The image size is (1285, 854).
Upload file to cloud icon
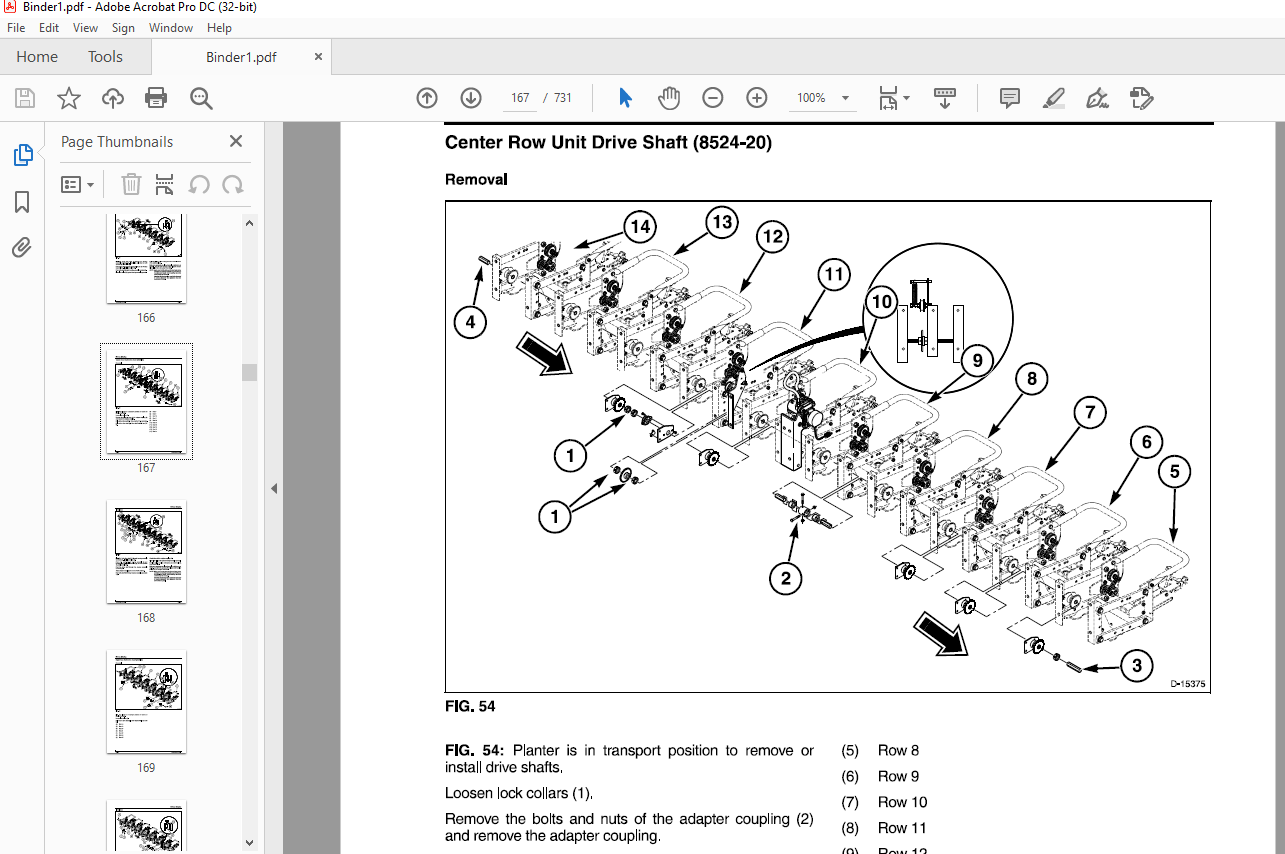point(113,98)
